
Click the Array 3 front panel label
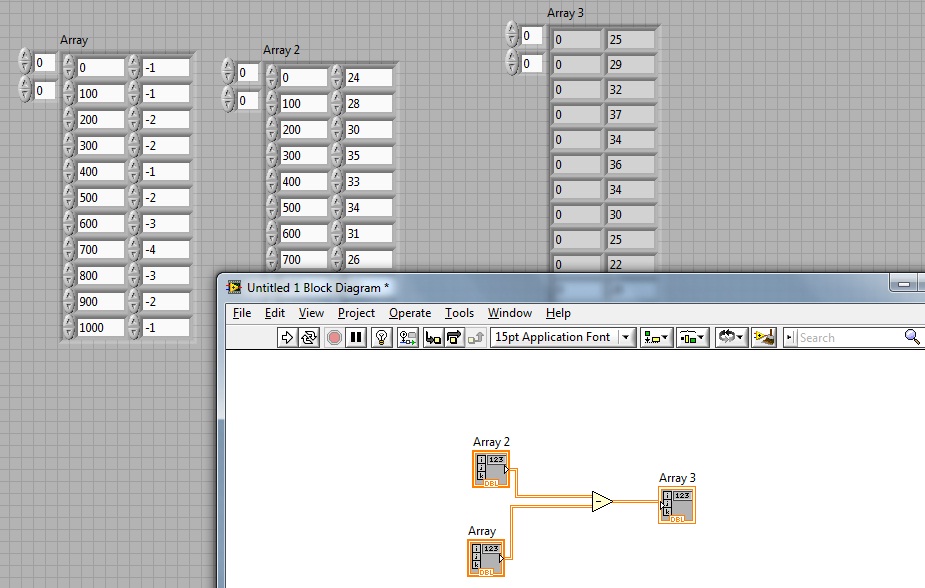click(x=565, y=13)
